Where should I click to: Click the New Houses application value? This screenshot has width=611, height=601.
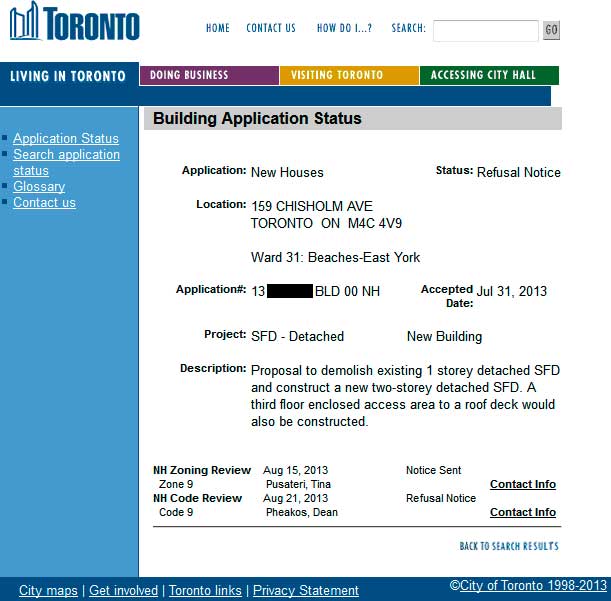287,172
